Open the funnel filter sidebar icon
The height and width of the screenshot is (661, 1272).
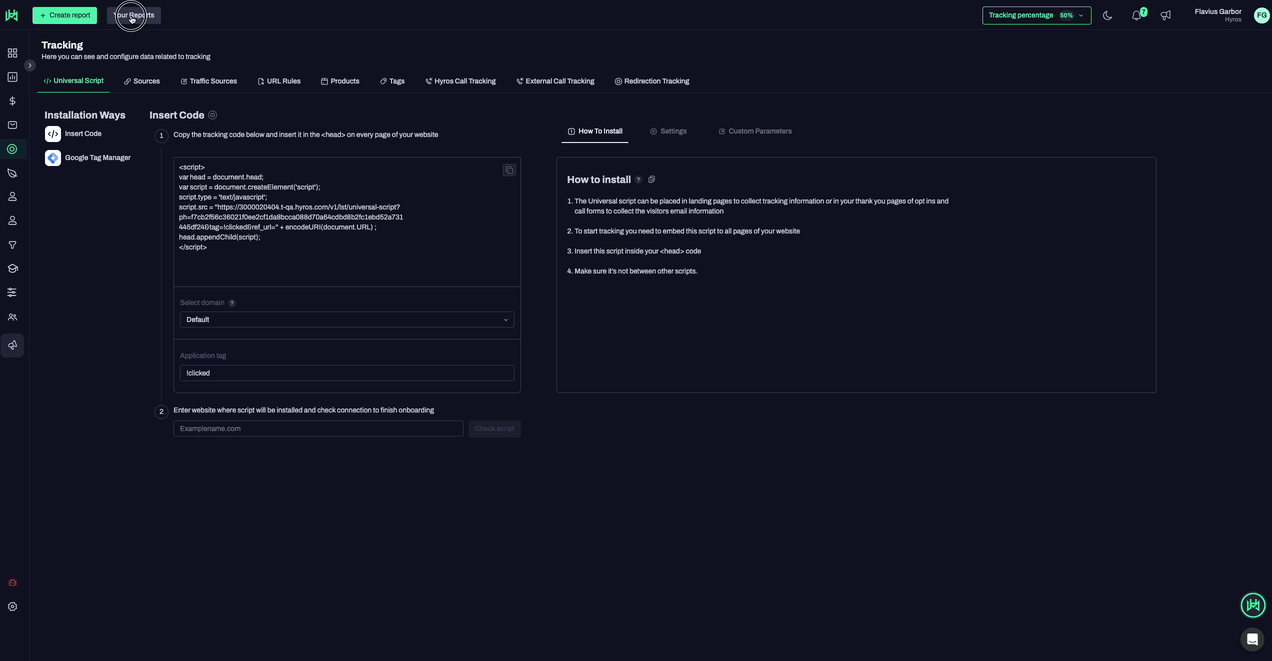pos(12,245)
